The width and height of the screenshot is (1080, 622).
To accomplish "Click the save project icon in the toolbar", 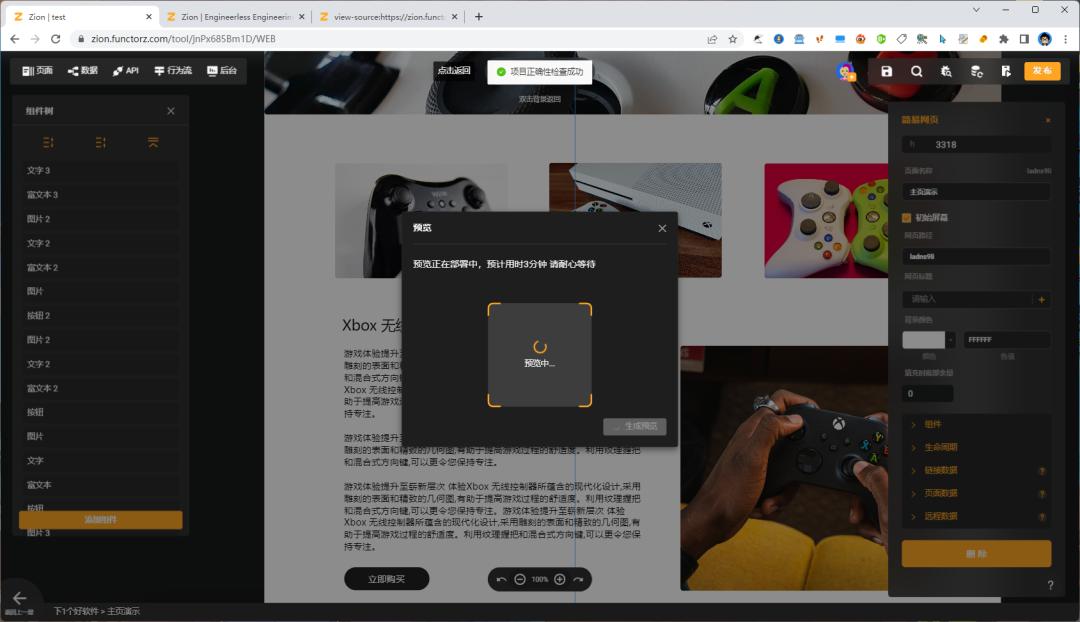I will point(888,71).
